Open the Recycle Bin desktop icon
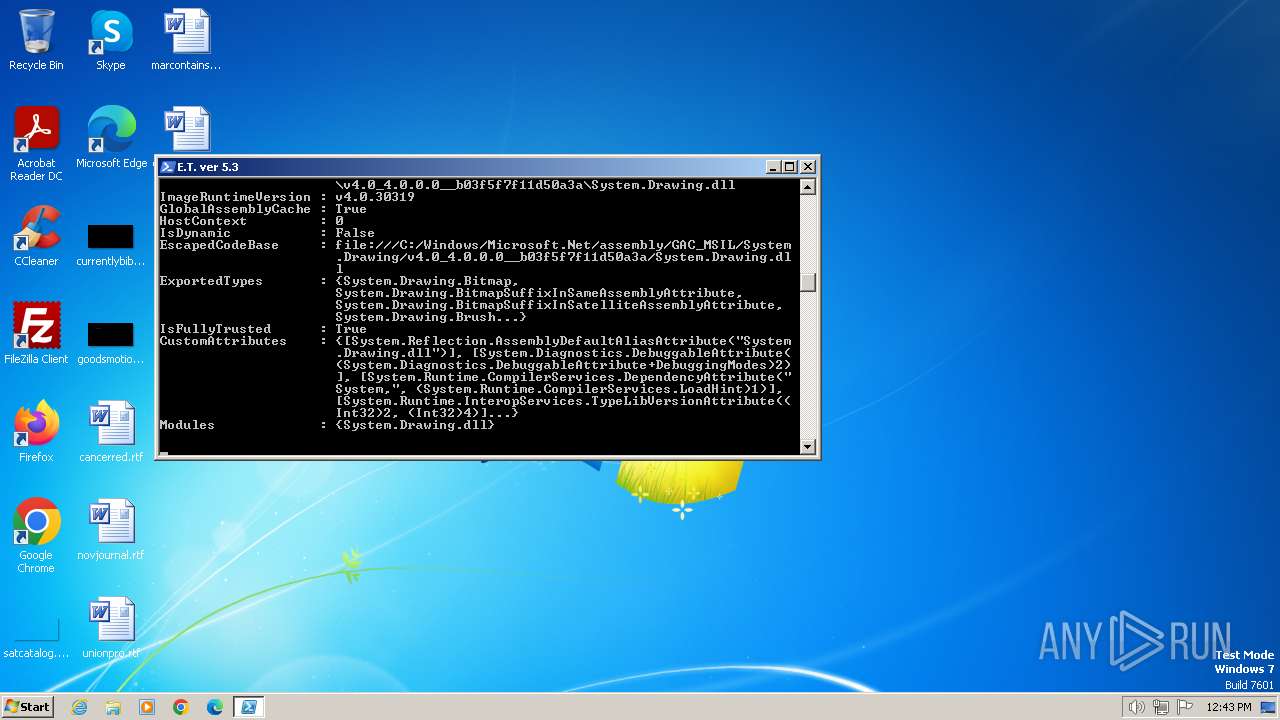The width and height of the screenshot is (1280, 720). coord(36,40)
